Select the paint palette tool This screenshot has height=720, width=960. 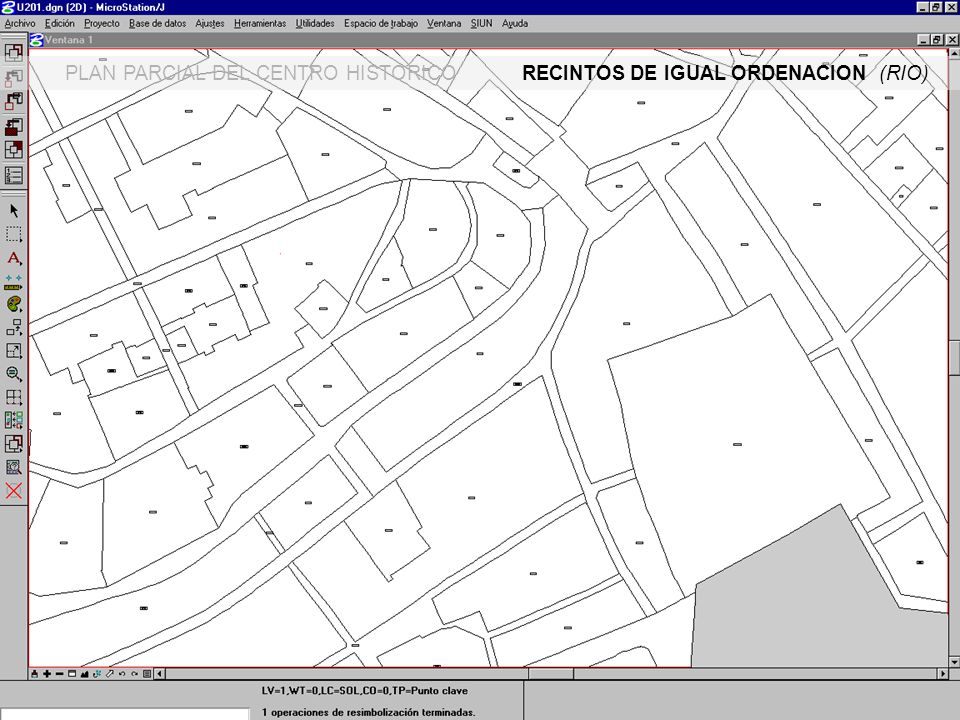point(13,304)
